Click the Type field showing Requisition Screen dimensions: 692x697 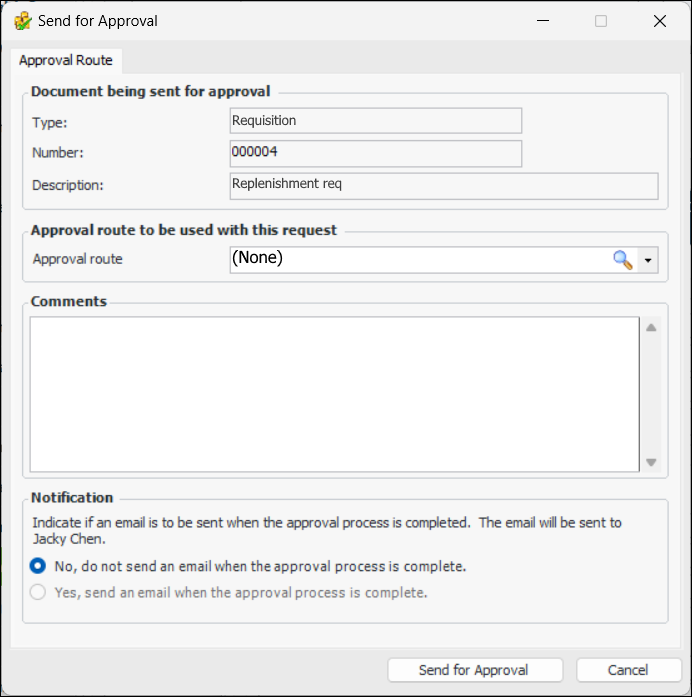(375, 121)
